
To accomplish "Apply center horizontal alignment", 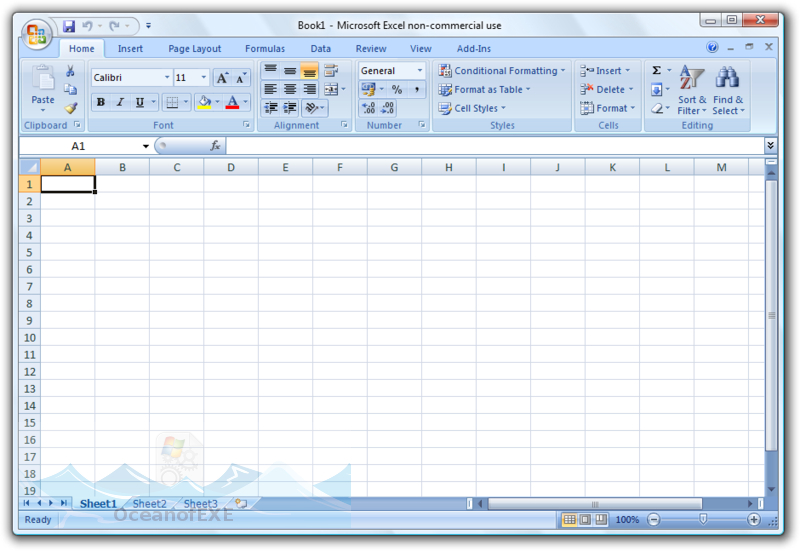I will 290,90.
